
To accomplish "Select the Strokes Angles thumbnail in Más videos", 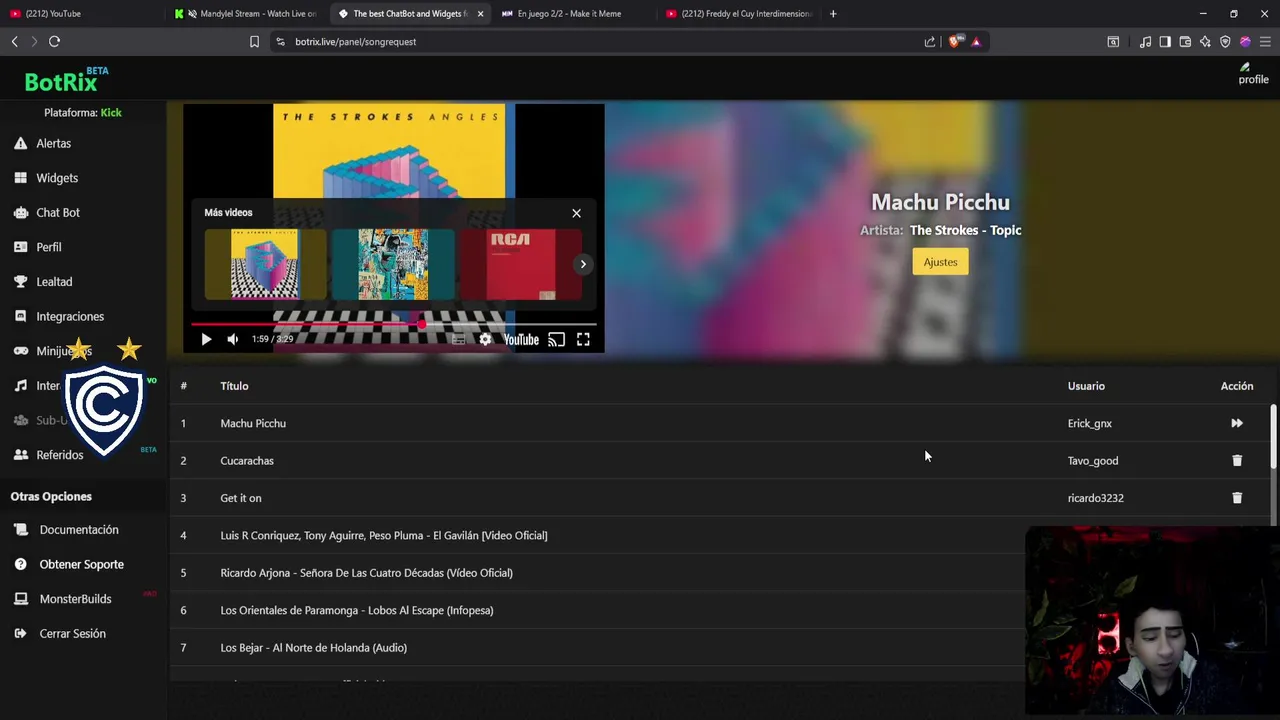I will tap(265, 264).
